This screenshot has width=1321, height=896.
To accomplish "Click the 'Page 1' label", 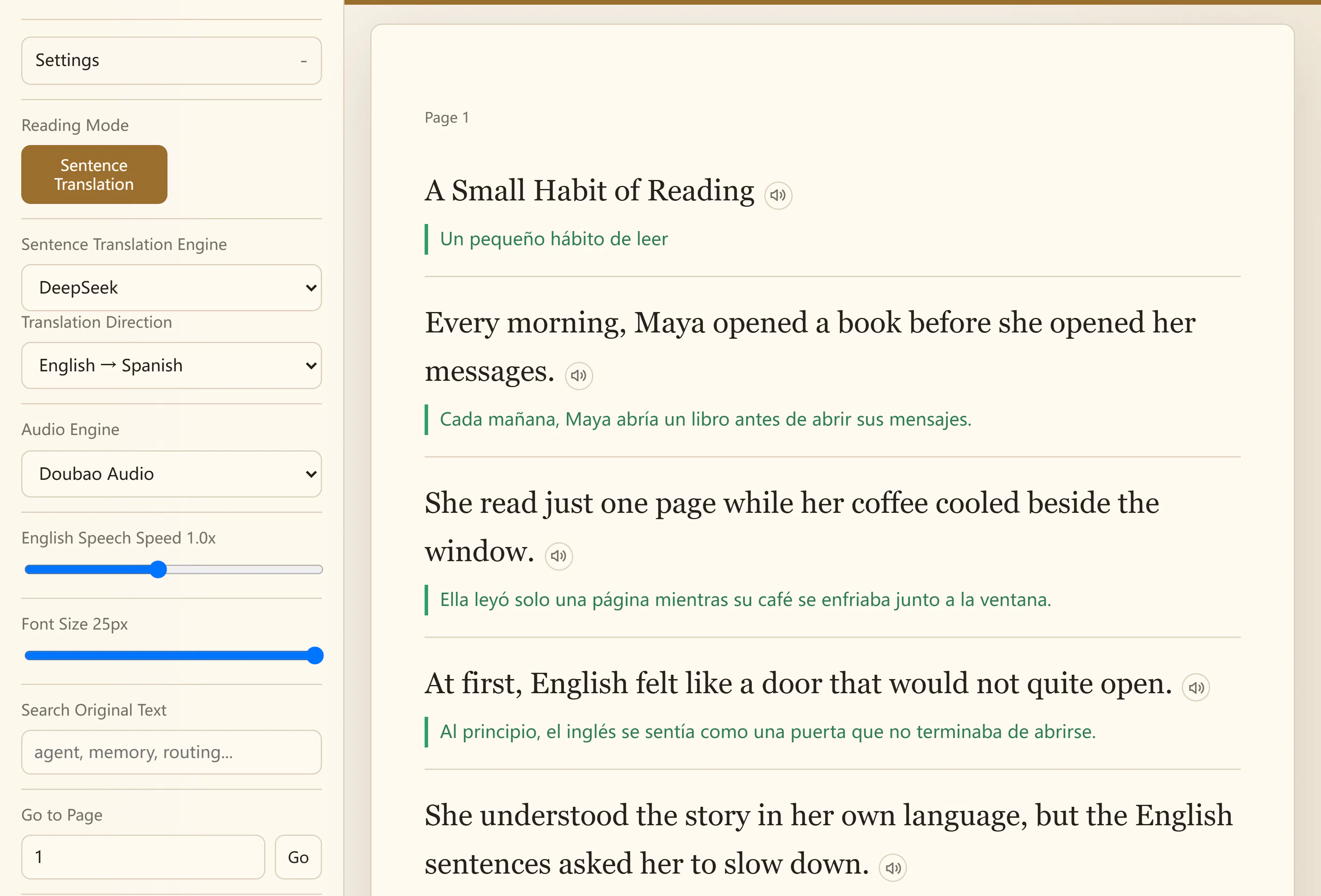I will [447, 118].
